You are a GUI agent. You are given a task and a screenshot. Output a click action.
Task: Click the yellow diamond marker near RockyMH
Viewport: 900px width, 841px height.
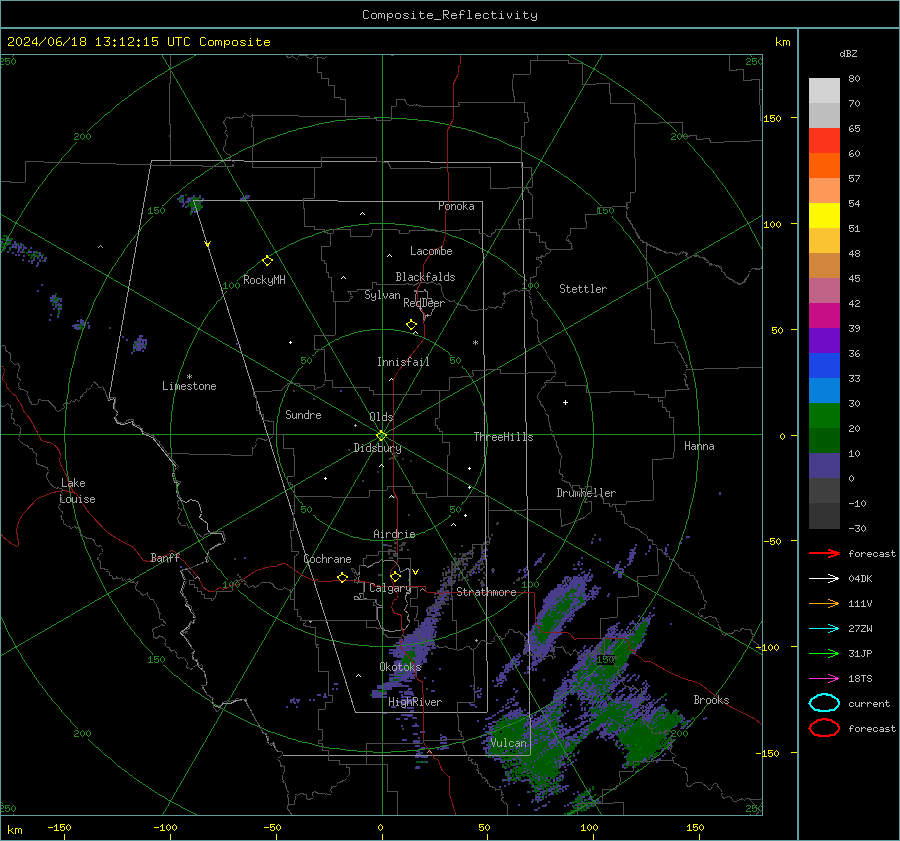pos(267,261)
